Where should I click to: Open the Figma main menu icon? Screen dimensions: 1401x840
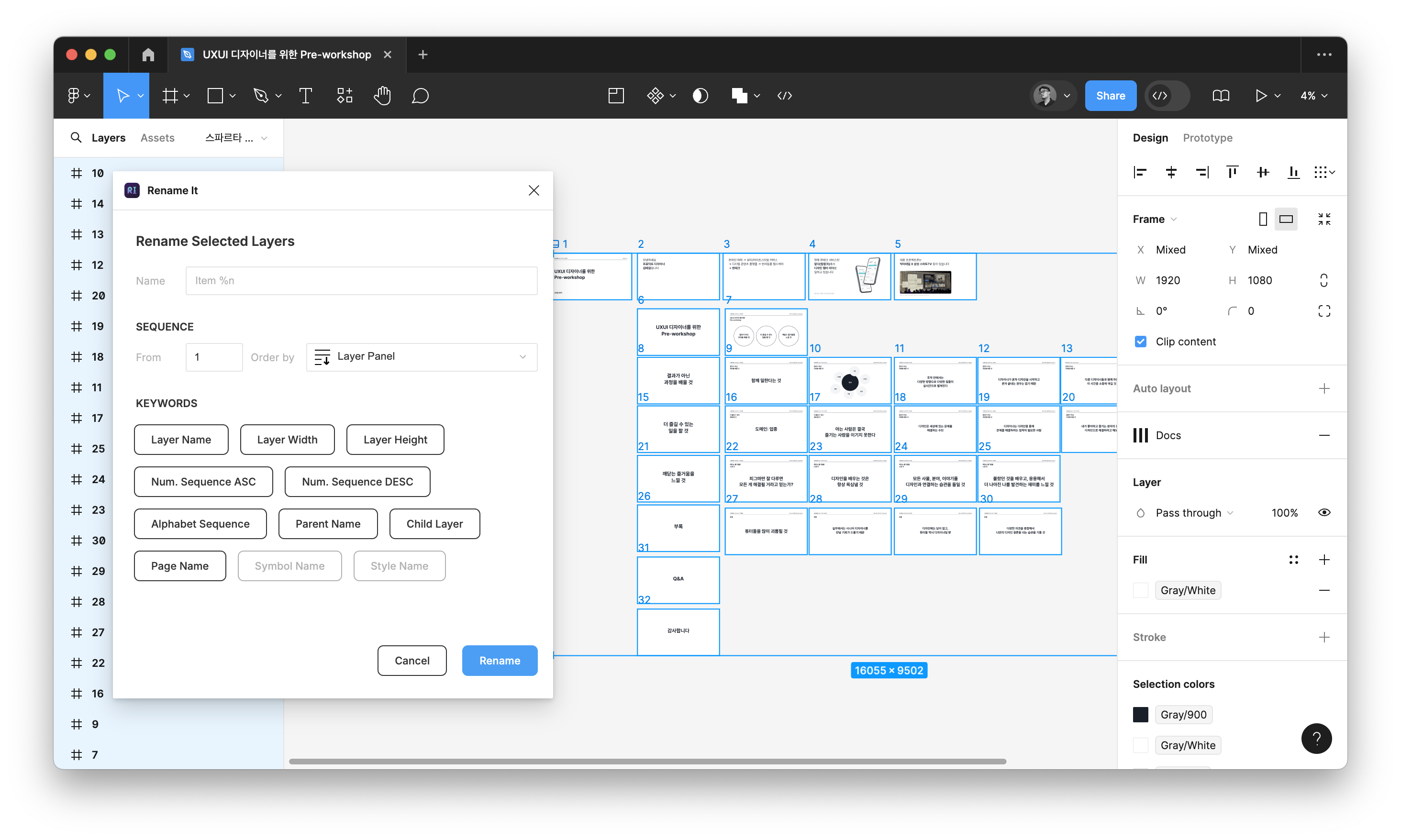[74, 96]
